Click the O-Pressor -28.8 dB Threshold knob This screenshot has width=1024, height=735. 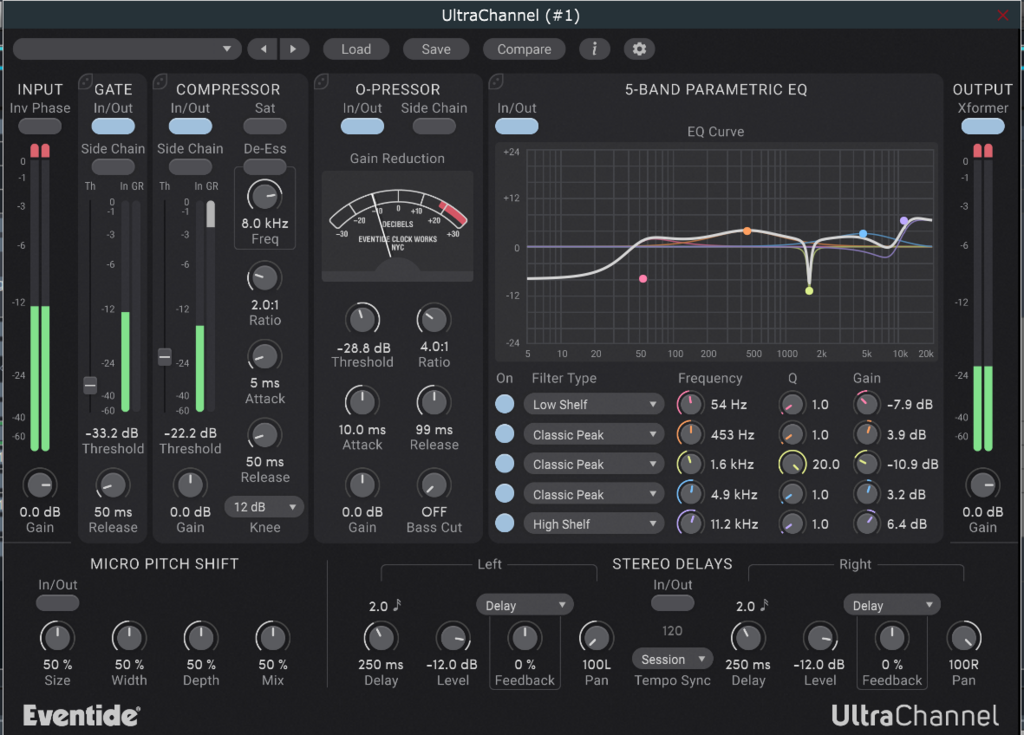(x=362, y=319)
